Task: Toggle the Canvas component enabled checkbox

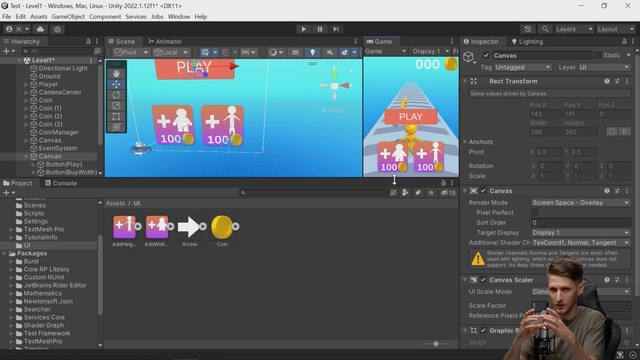Action: pyautogui.click(x=483, y=191)
